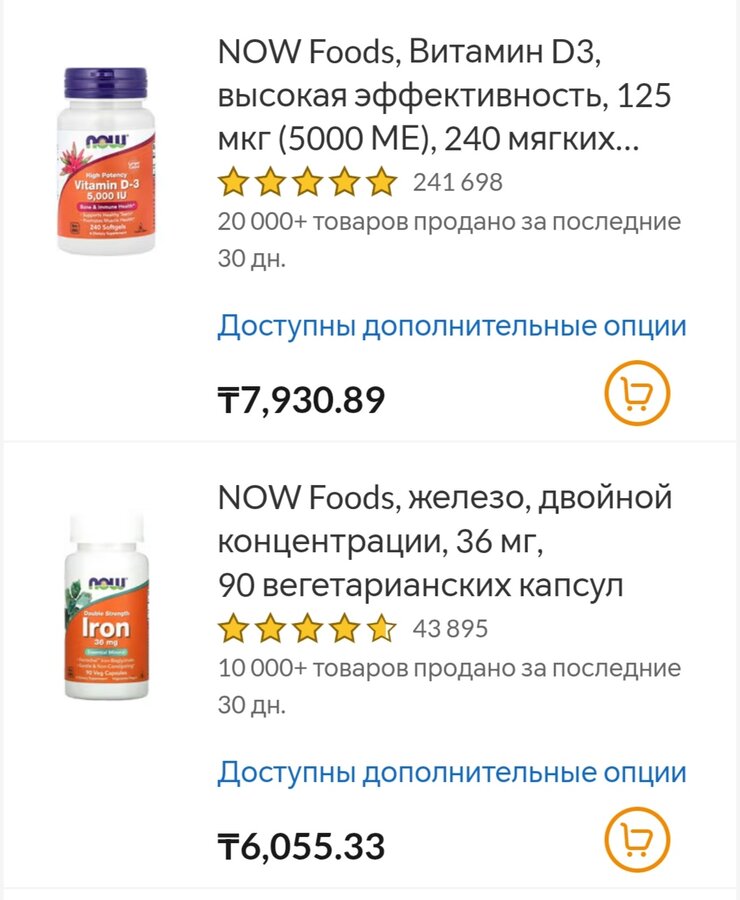Click the ₸7,930.89 price
Viewport: 740px width, 900px height.
pyautogui.click(x=301, y=401)
